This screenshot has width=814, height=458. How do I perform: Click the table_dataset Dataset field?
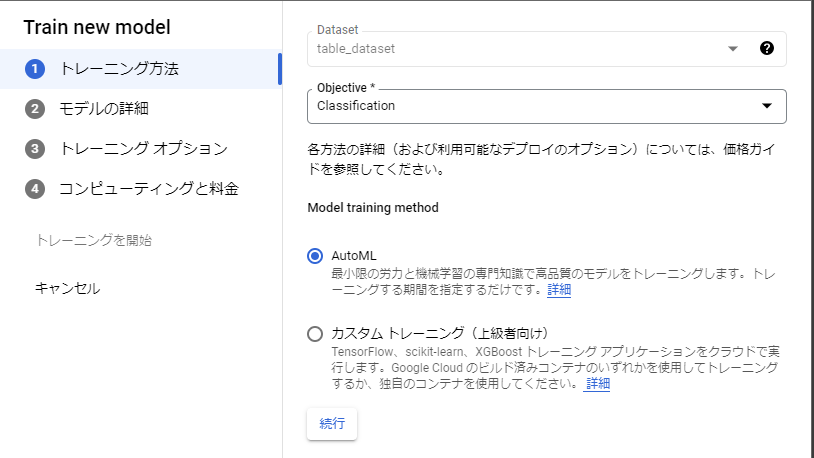click(520, 48)
